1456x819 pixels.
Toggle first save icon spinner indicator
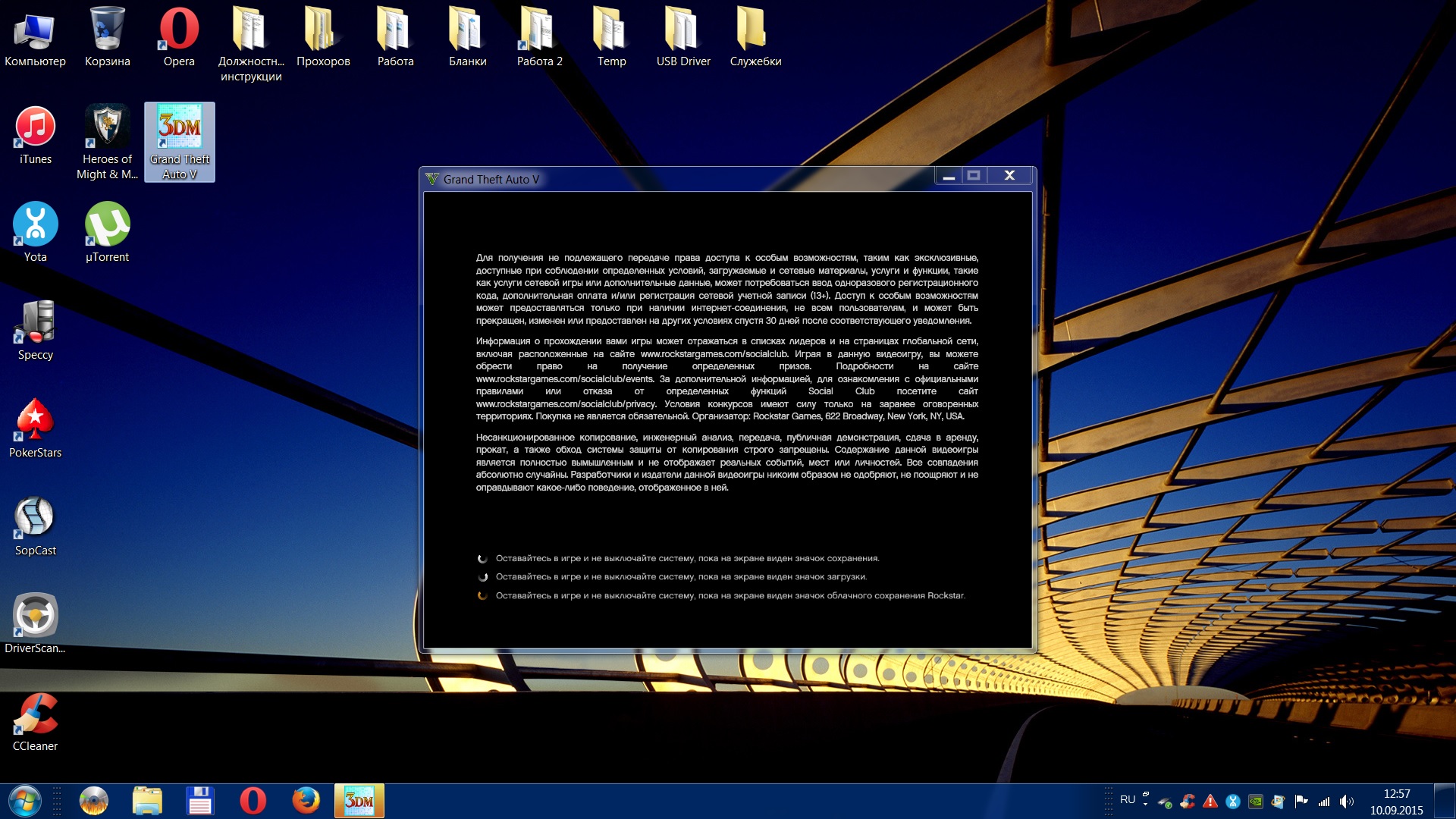(483, 558)
